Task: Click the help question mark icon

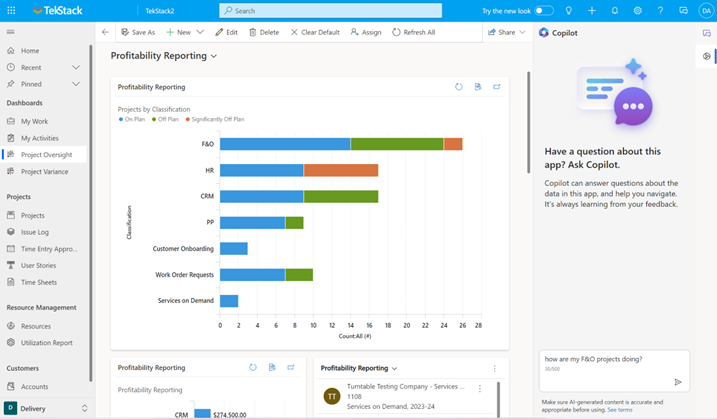Action: tap(660, 11)
